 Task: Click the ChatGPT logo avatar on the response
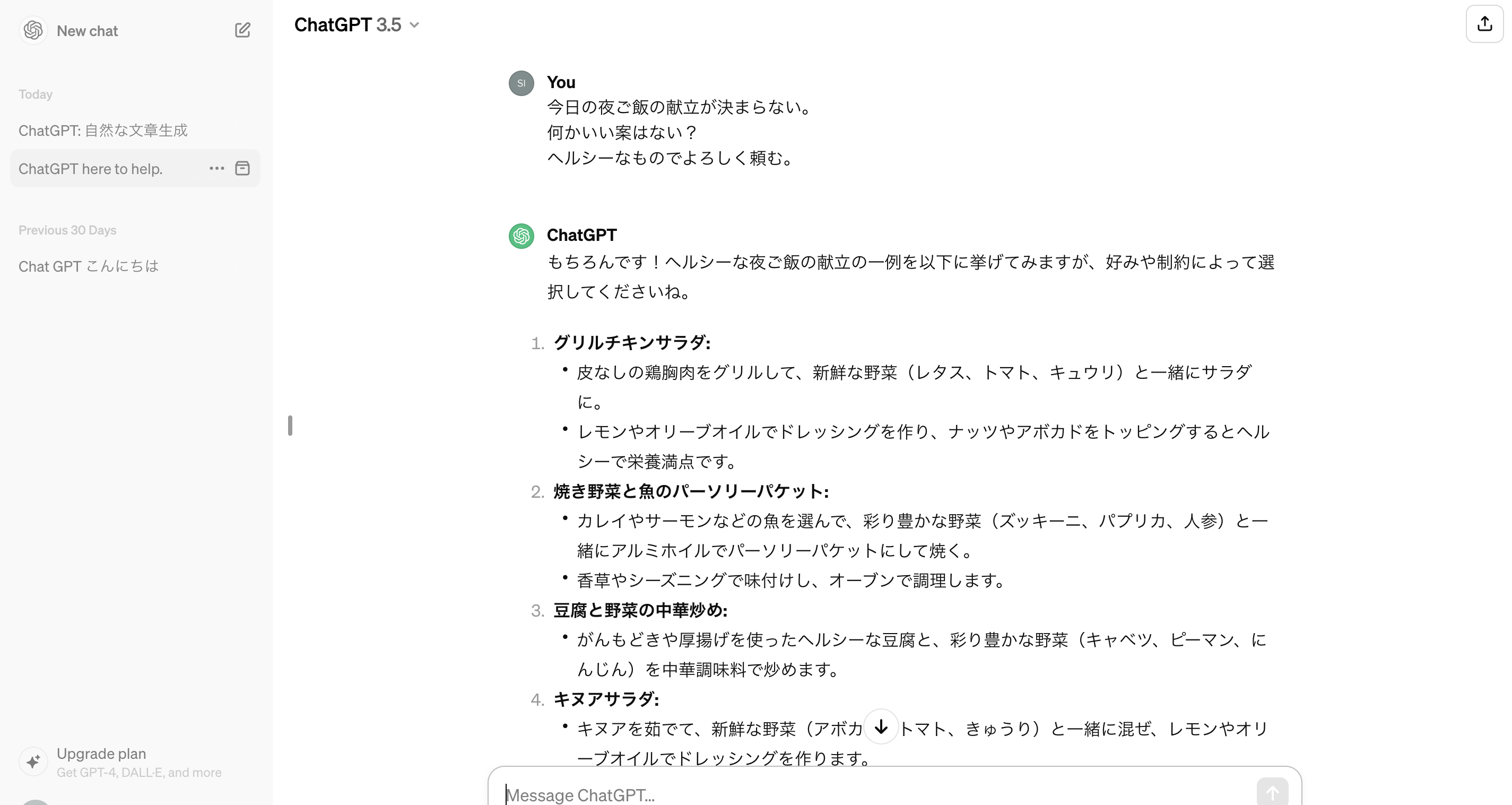pyautogui.click(x=520, y=236)
